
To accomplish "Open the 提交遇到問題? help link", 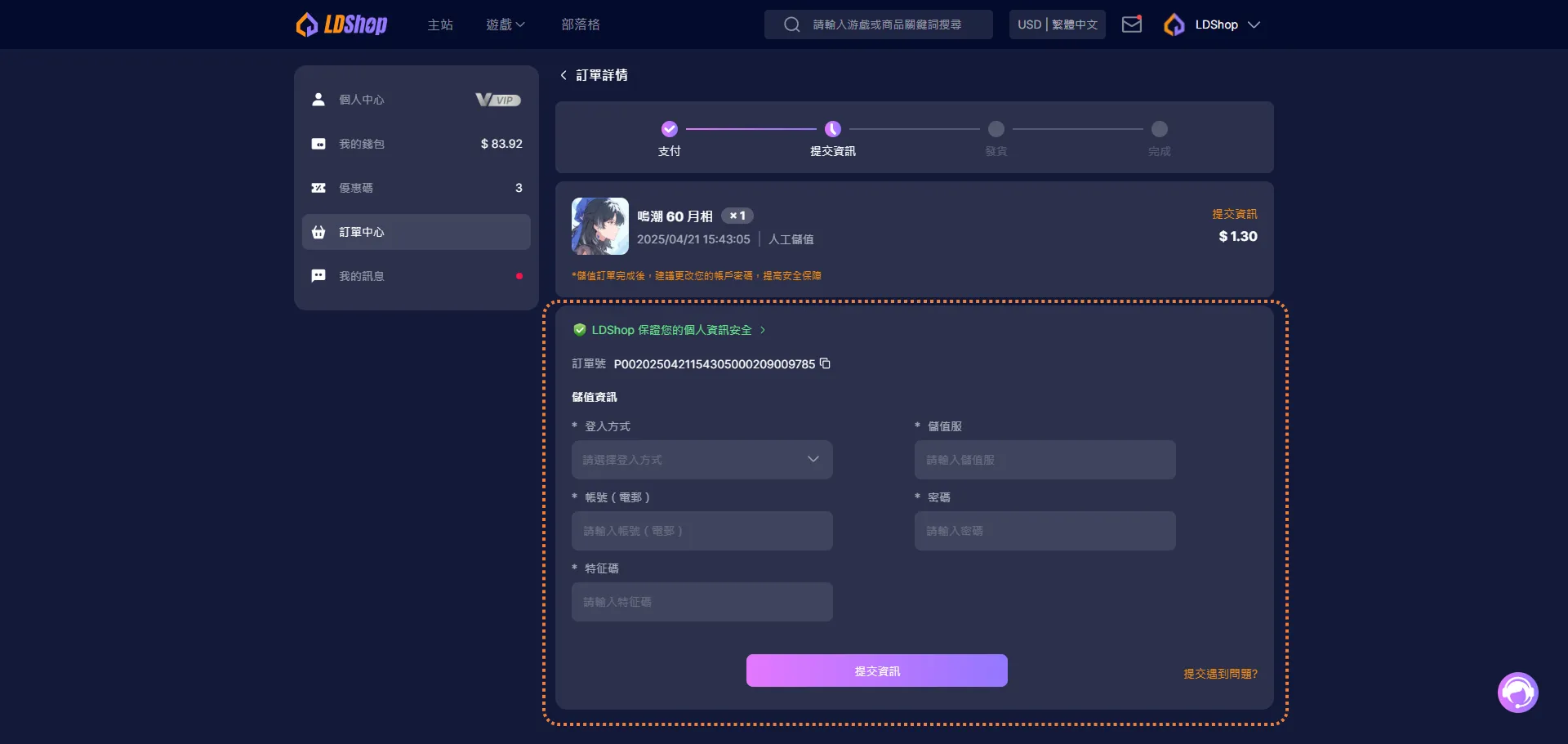I will tap(1221, 674).
